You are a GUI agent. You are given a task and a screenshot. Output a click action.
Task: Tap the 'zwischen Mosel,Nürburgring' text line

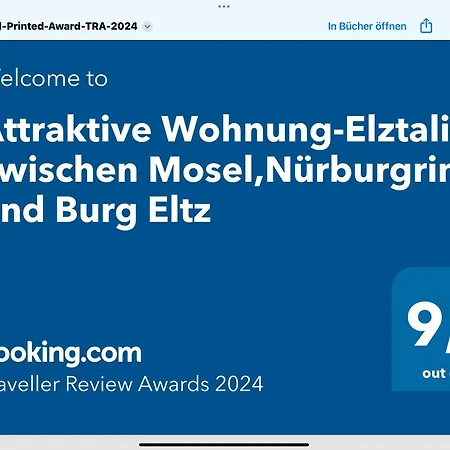[x=225, y=171]
